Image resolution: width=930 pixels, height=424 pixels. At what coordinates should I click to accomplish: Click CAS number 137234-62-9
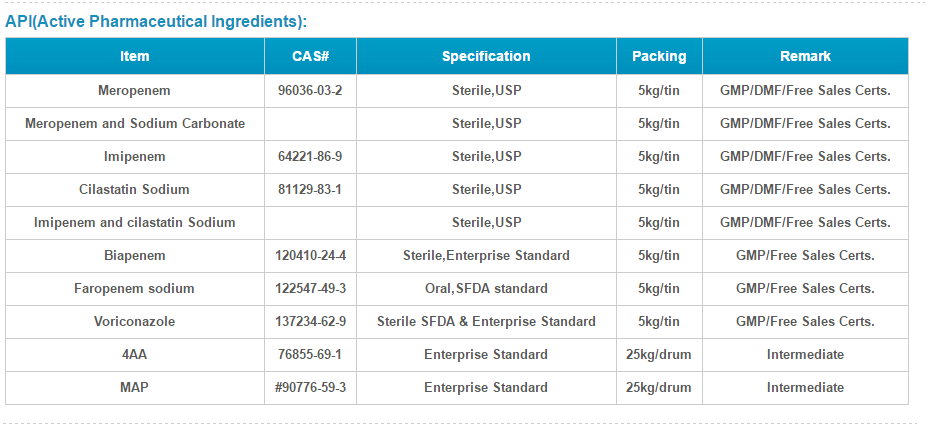pyautogui.click(x=310, y=321)
